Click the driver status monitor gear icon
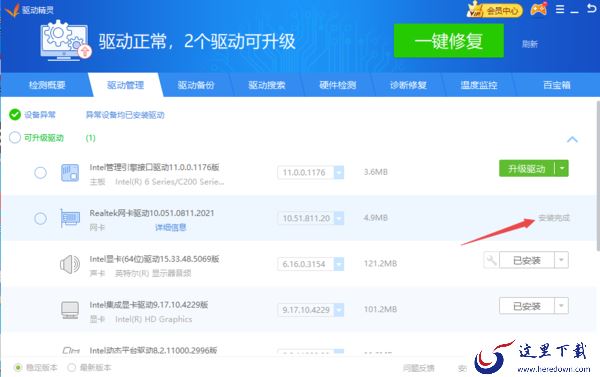Viewport: 600px width, 377px height. pos(66,40)
